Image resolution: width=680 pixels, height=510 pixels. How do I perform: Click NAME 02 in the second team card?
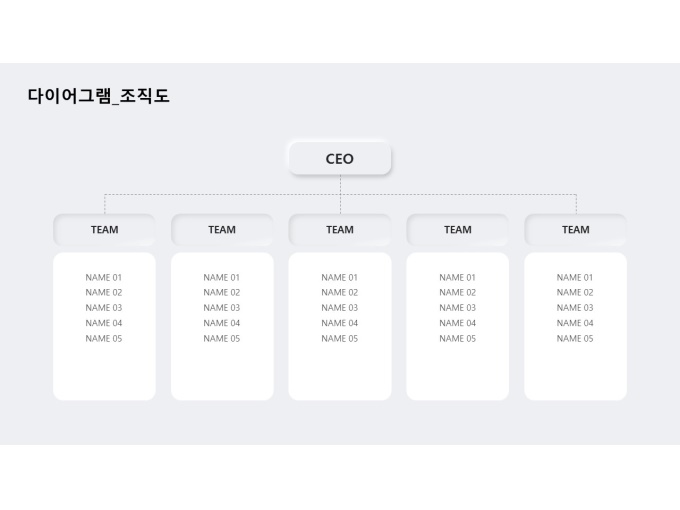(222, 293)
